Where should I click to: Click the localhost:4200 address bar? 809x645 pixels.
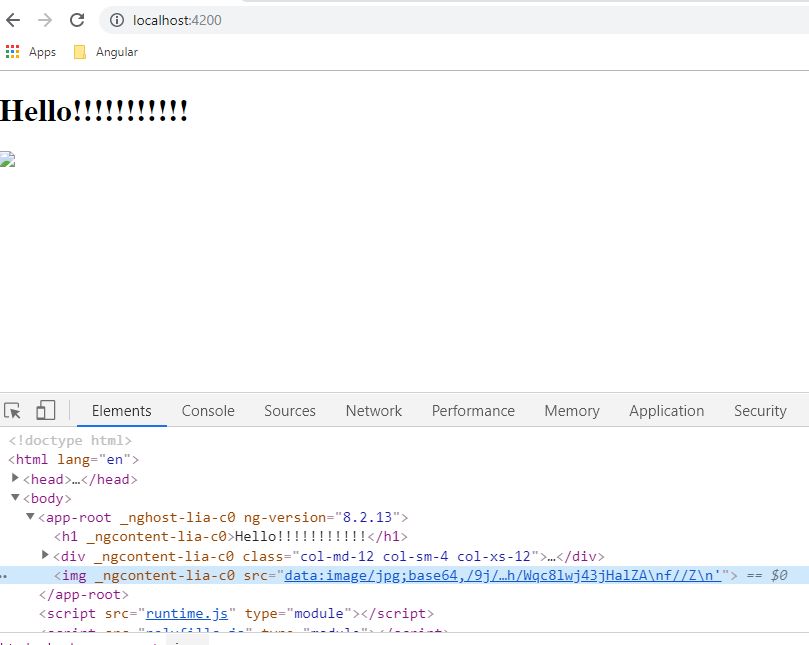click(454, 20)
